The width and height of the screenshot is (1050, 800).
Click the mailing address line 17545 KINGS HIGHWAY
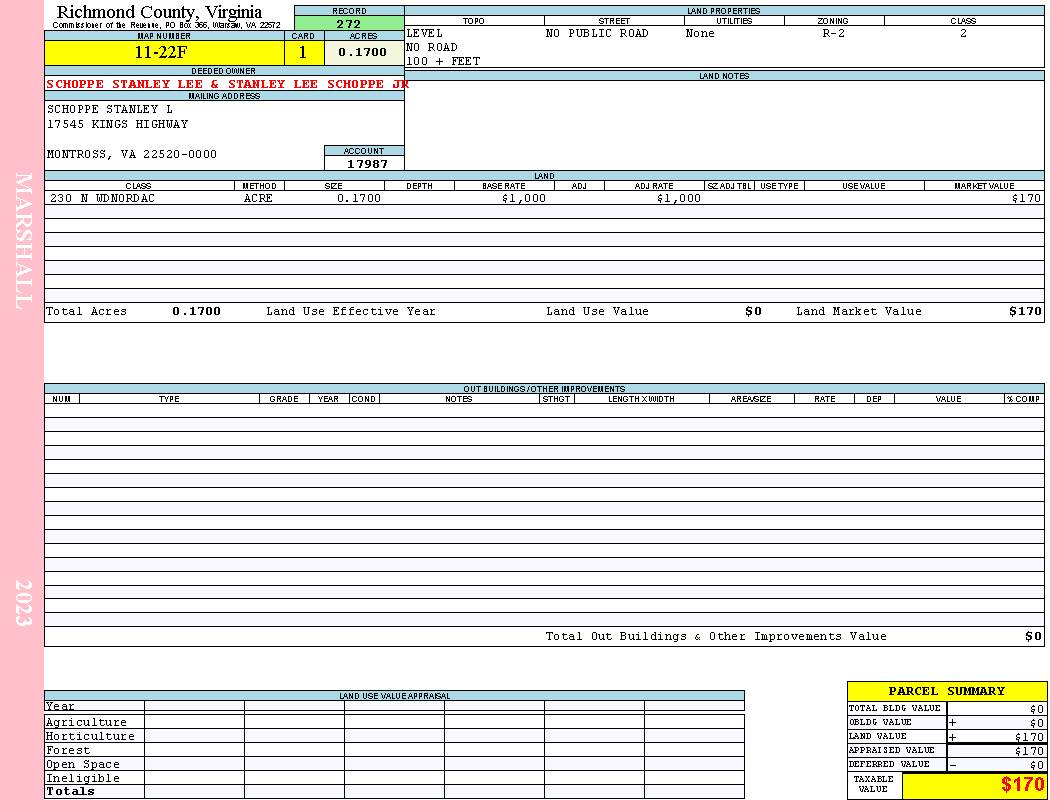[117, 125]
